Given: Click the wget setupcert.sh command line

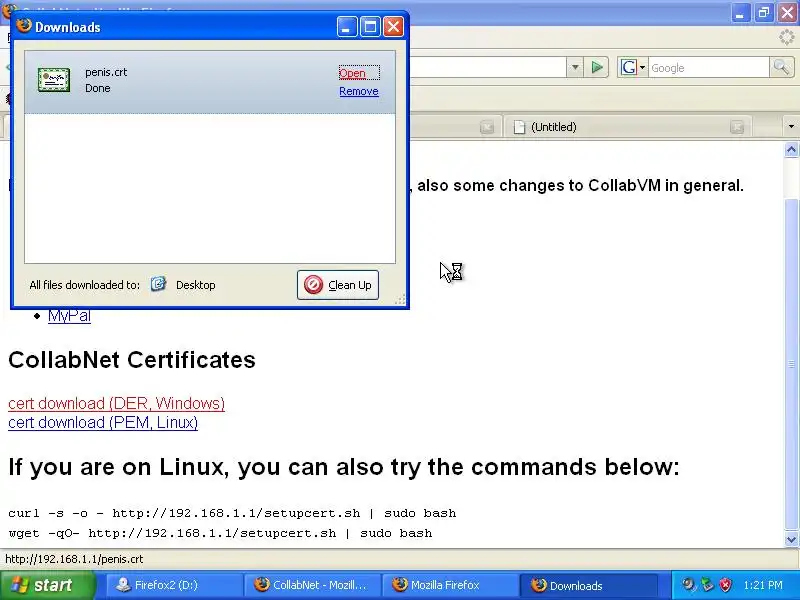Looking at the screenshot, I should 220,533.
